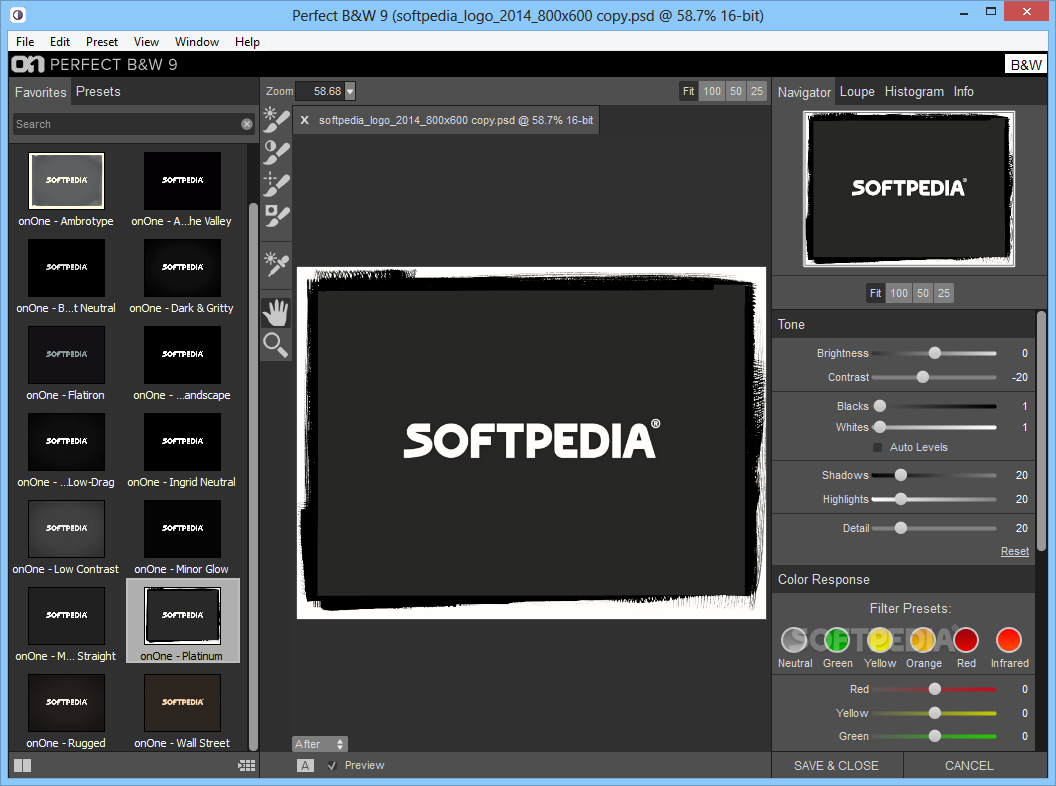Open the Edit menu

click(x=60, y=42)
